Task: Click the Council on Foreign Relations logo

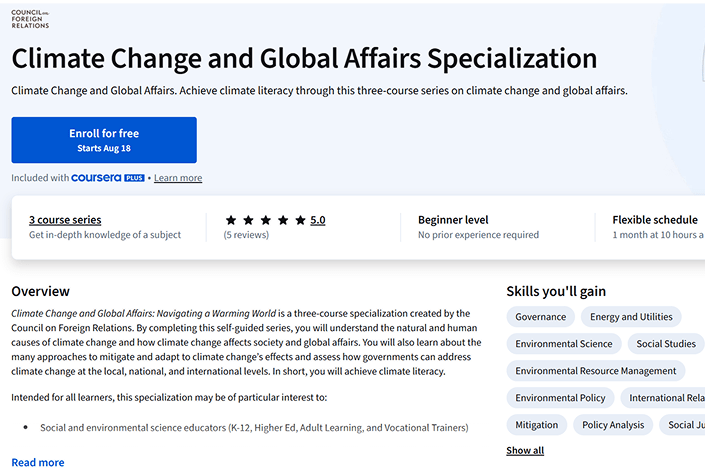Action: tap(30, 19)
